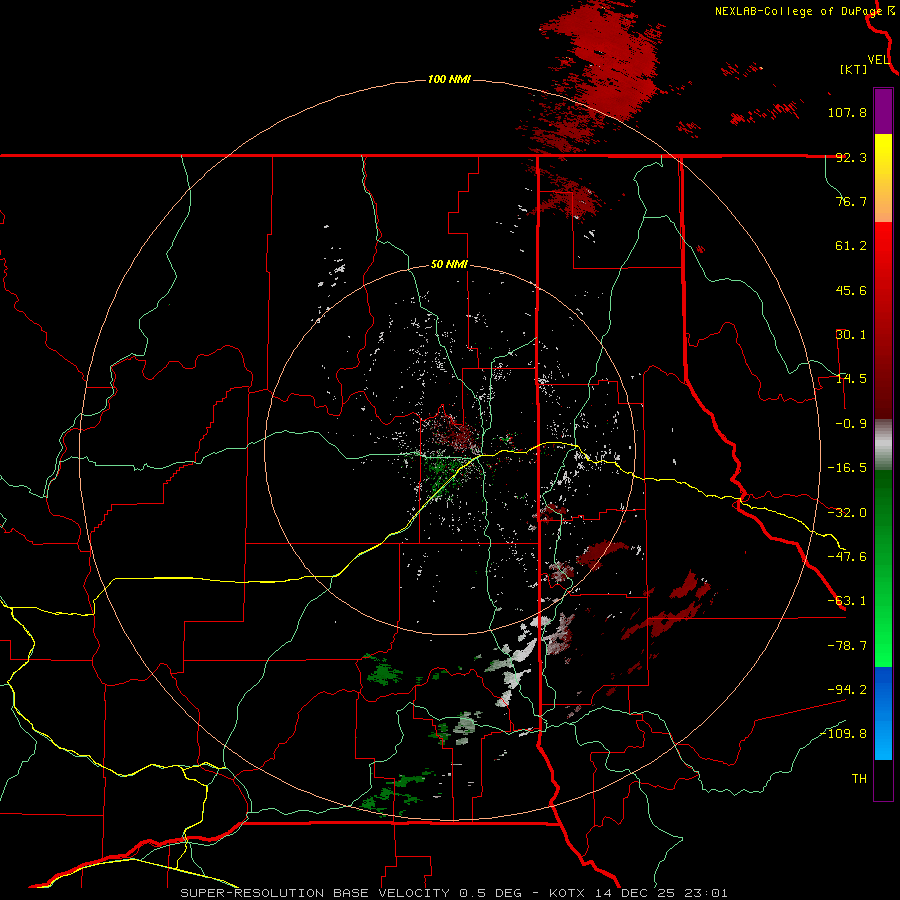Select the -16.5 scale value

847,468
